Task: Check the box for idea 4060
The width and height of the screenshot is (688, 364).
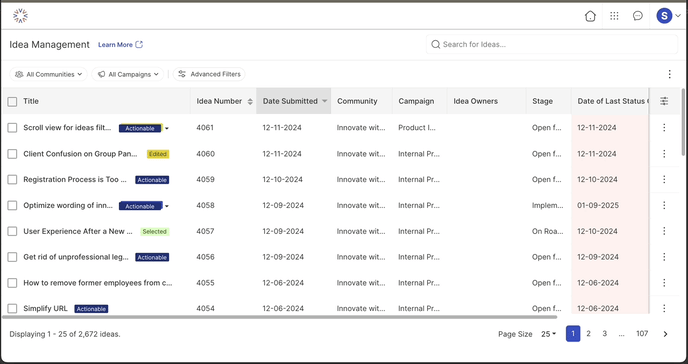Action: (x=12, y=154)
